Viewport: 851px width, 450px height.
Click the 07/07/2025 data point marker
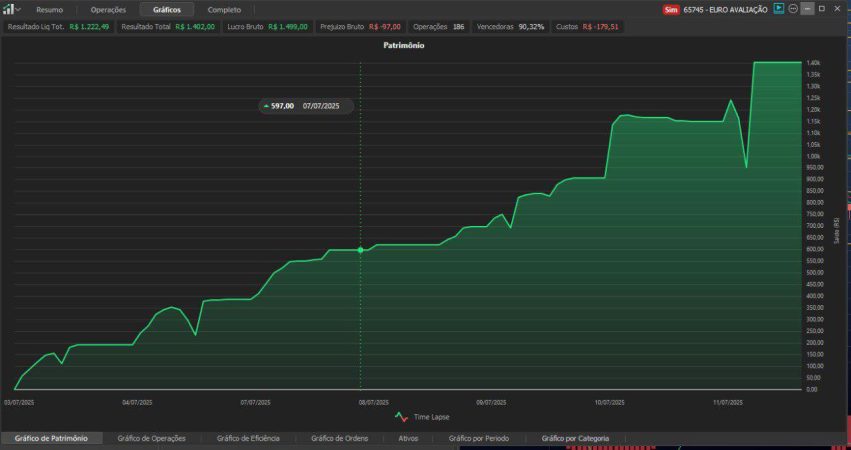pyautogui.click(x=360, y=250)
